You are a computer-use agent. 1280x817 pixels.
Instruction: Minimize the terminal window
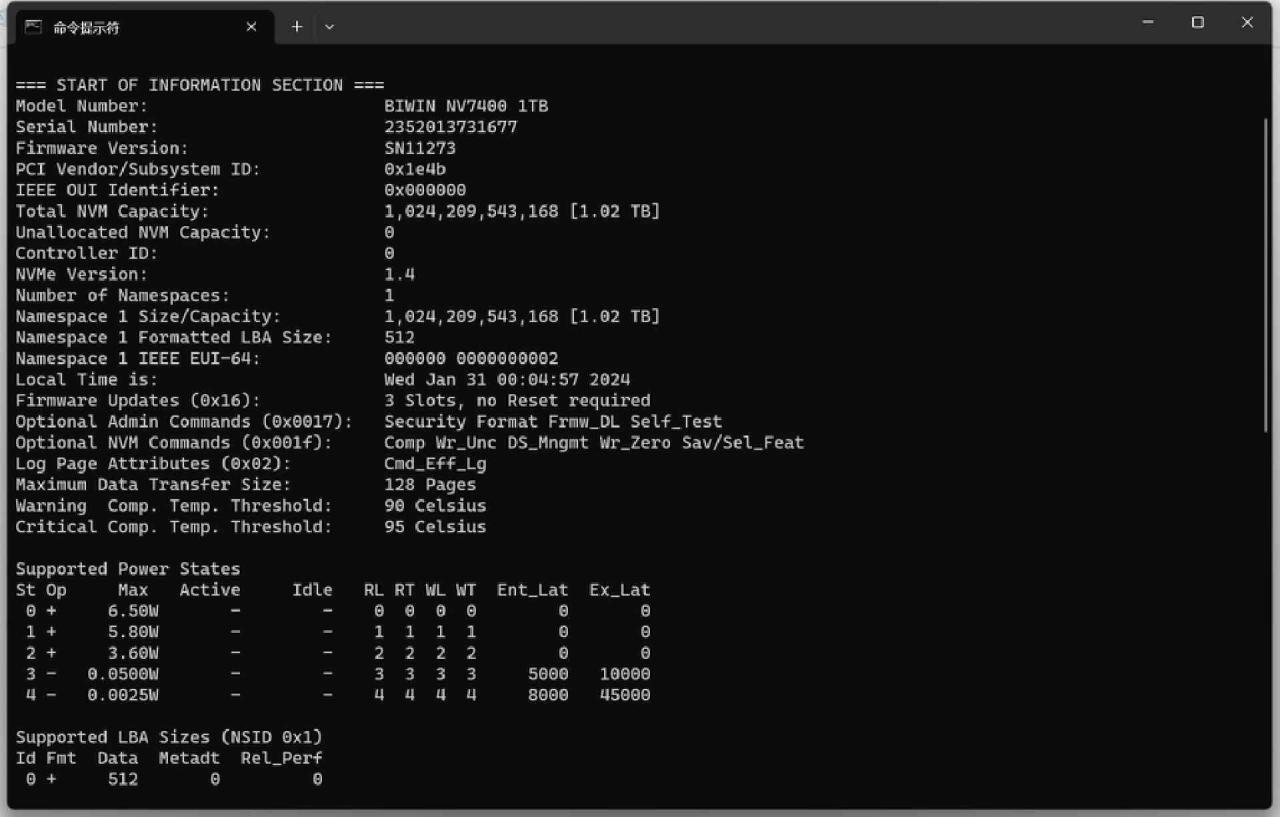pos(1148,22)
